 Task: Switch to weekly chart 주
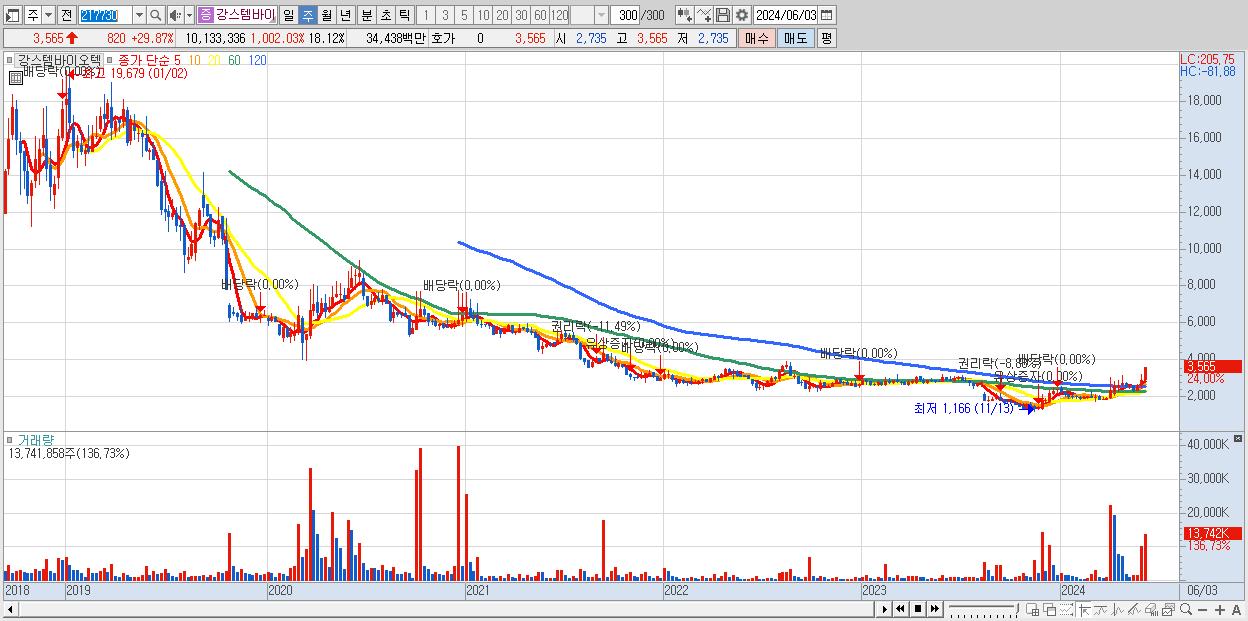[x=307, y=15]
